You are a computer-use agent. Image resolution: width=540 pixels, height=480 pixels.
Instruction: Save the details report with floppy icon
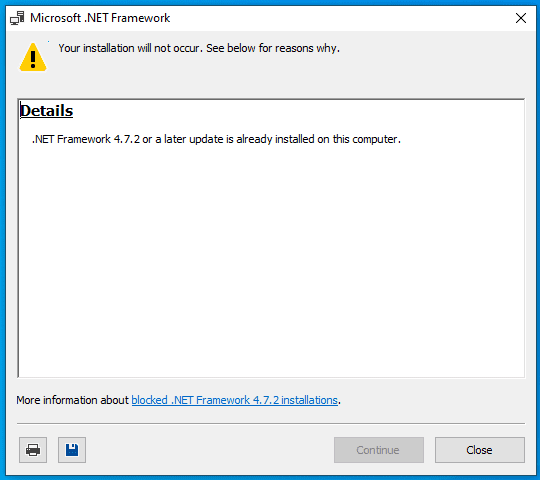72,450
